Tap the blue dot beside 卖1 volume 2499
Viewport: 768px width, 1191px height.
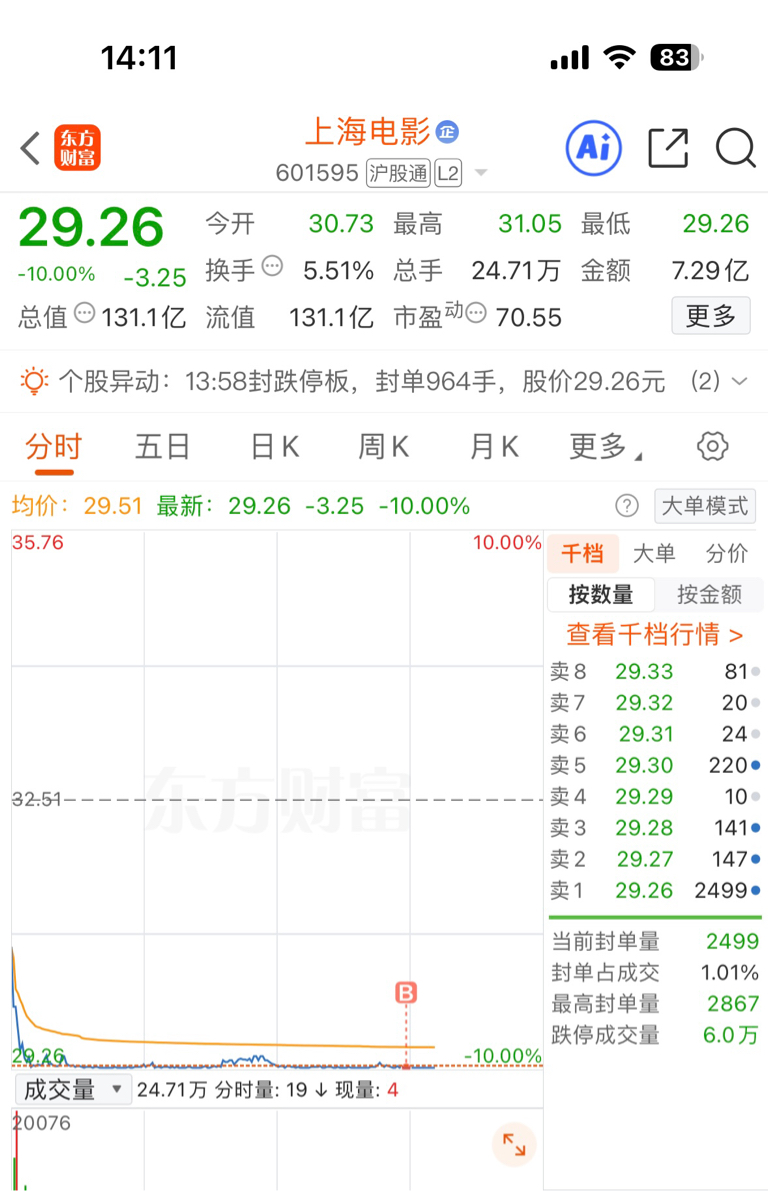pyautogui.click(x=756, y=890)
